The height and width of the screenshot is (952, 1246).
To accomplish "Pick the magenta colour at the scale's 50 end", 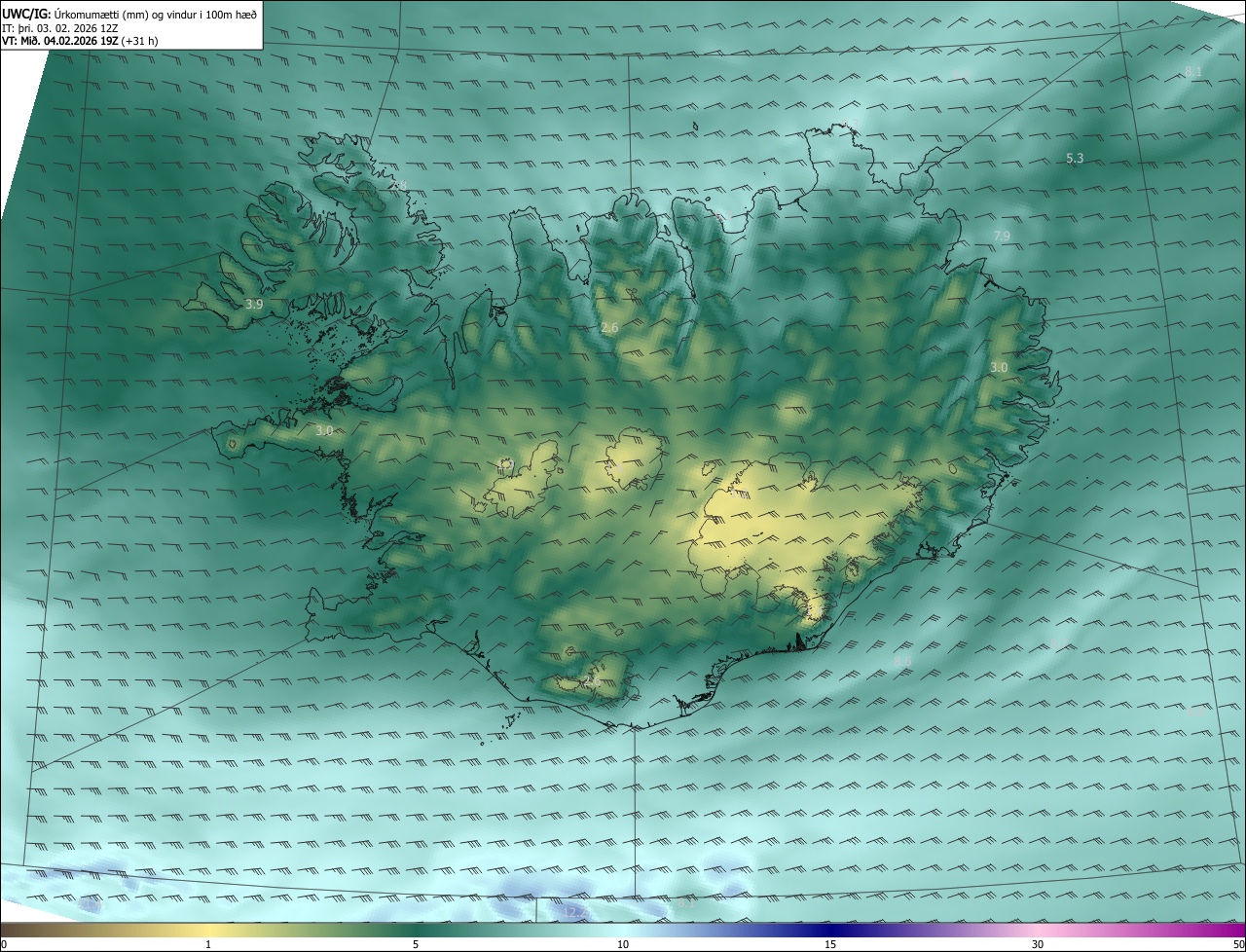I will pyautogui.click(x=1238, y=930).
